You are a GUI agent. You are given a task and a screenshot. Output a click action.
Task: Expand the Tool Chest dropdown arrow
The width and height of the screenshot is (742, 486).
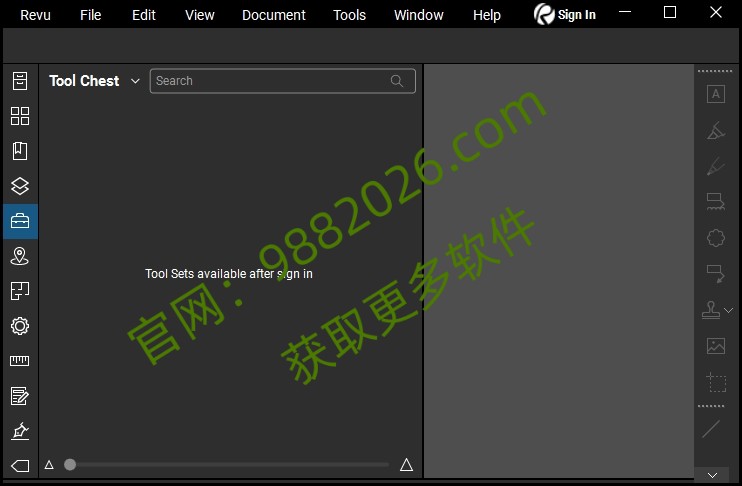pyautogui.click(x=135, y=81)
